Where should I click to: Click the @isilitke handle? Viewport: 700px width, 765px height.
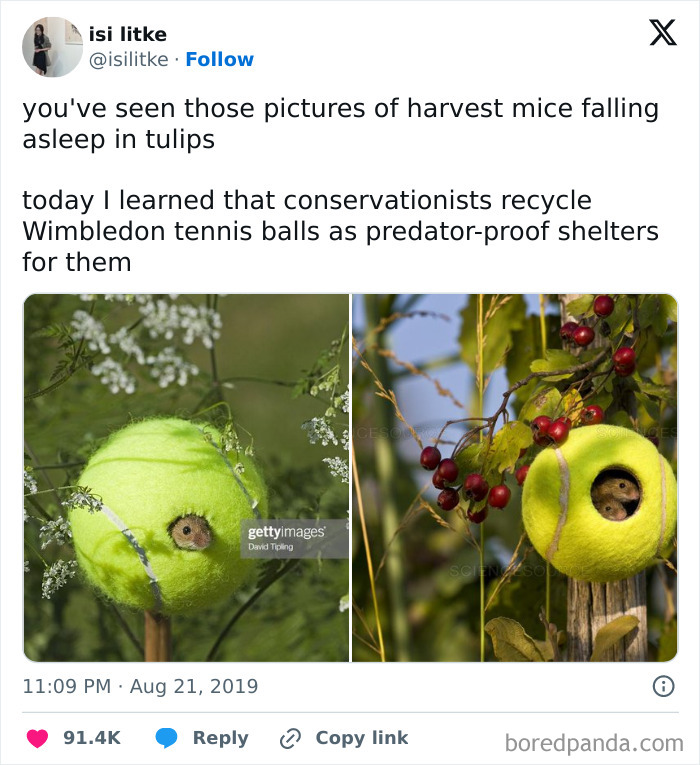pos(129,60)
